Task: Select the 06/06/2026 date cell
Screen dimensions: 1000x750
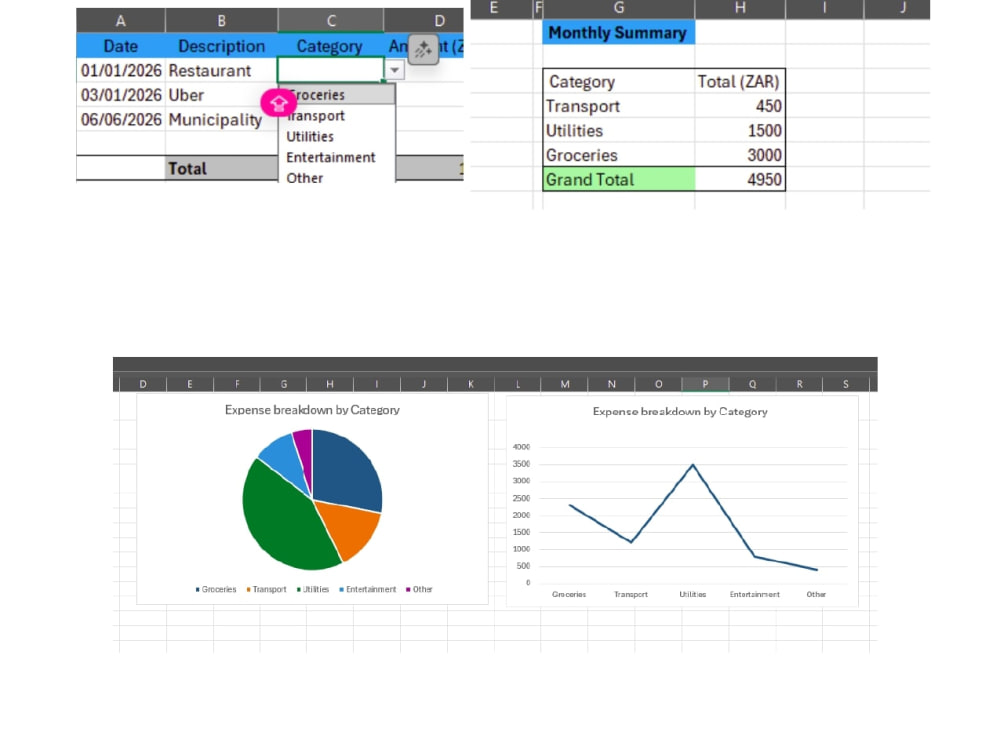Action: tap(121, 119)
